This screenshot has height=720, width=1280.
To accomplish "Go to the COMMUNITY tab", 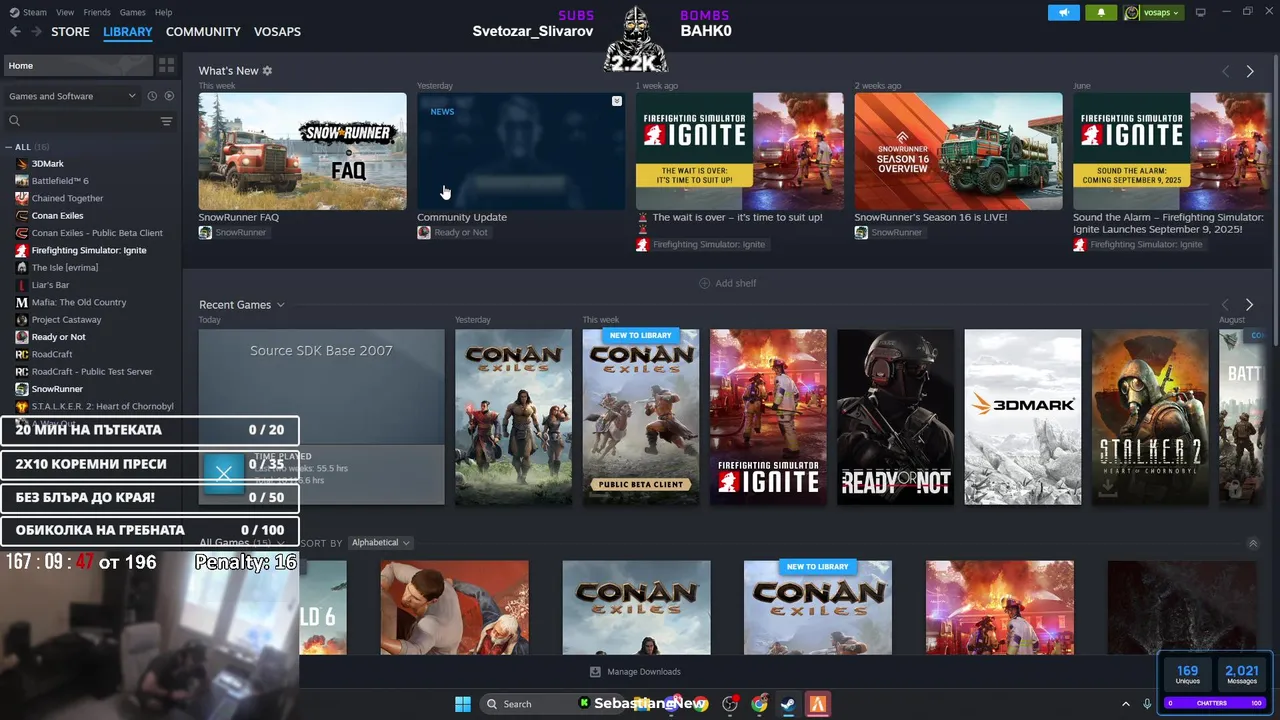I will (203, 32).
